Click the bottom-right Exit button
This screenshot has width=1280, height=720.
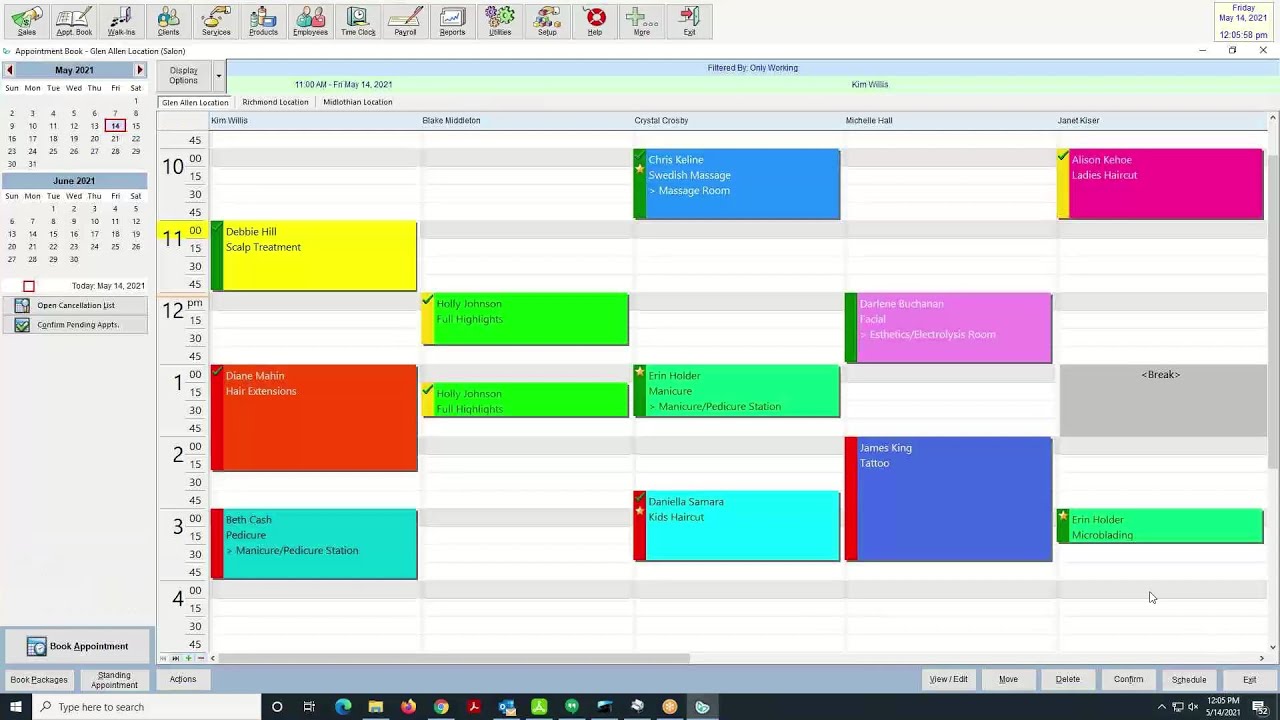pyautogui.click(x=1249, y=680)
